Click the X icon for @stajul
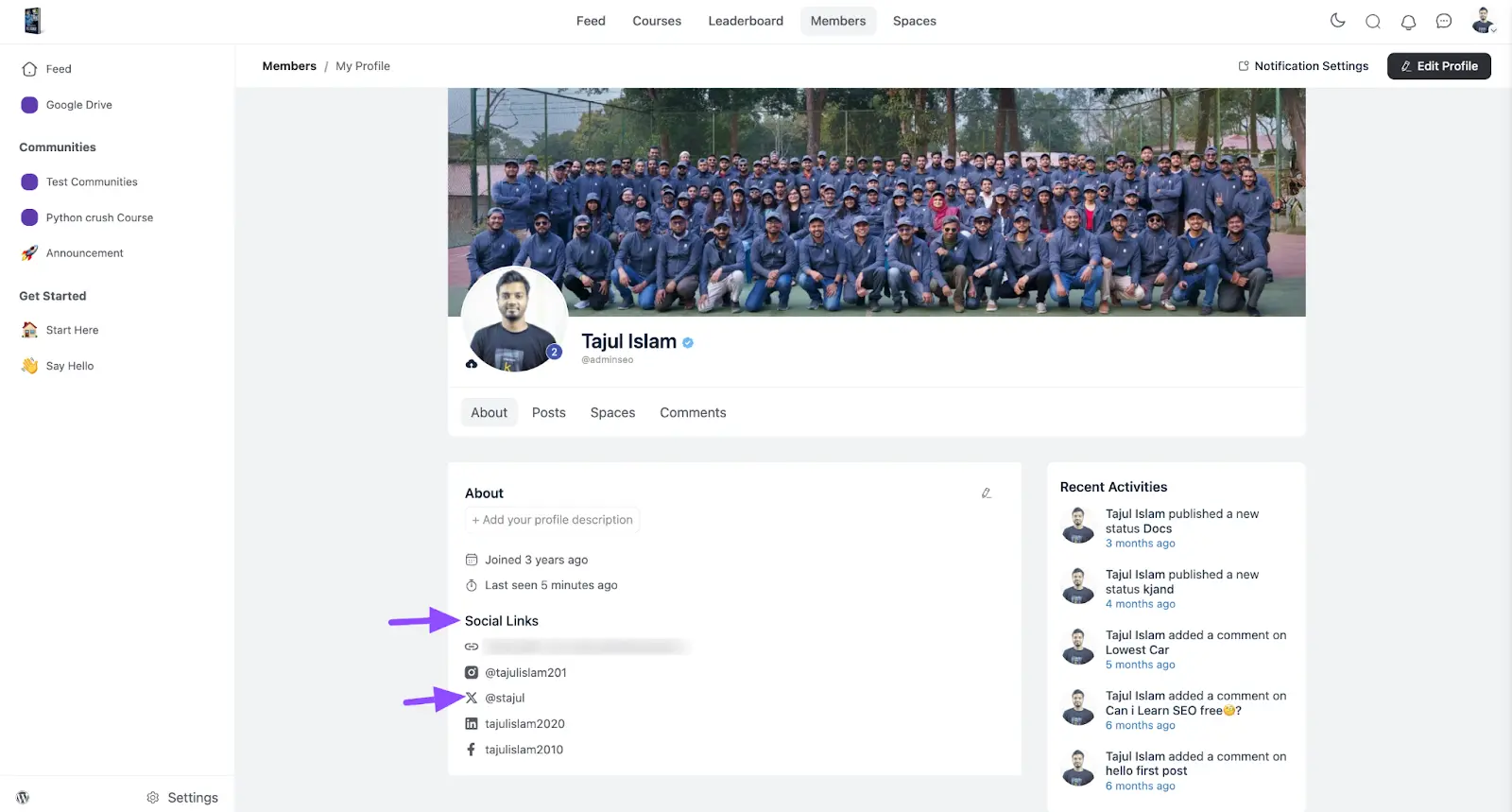Viewport: 1512px width, 812px height. pyautogui.click(x=472, y=699)
